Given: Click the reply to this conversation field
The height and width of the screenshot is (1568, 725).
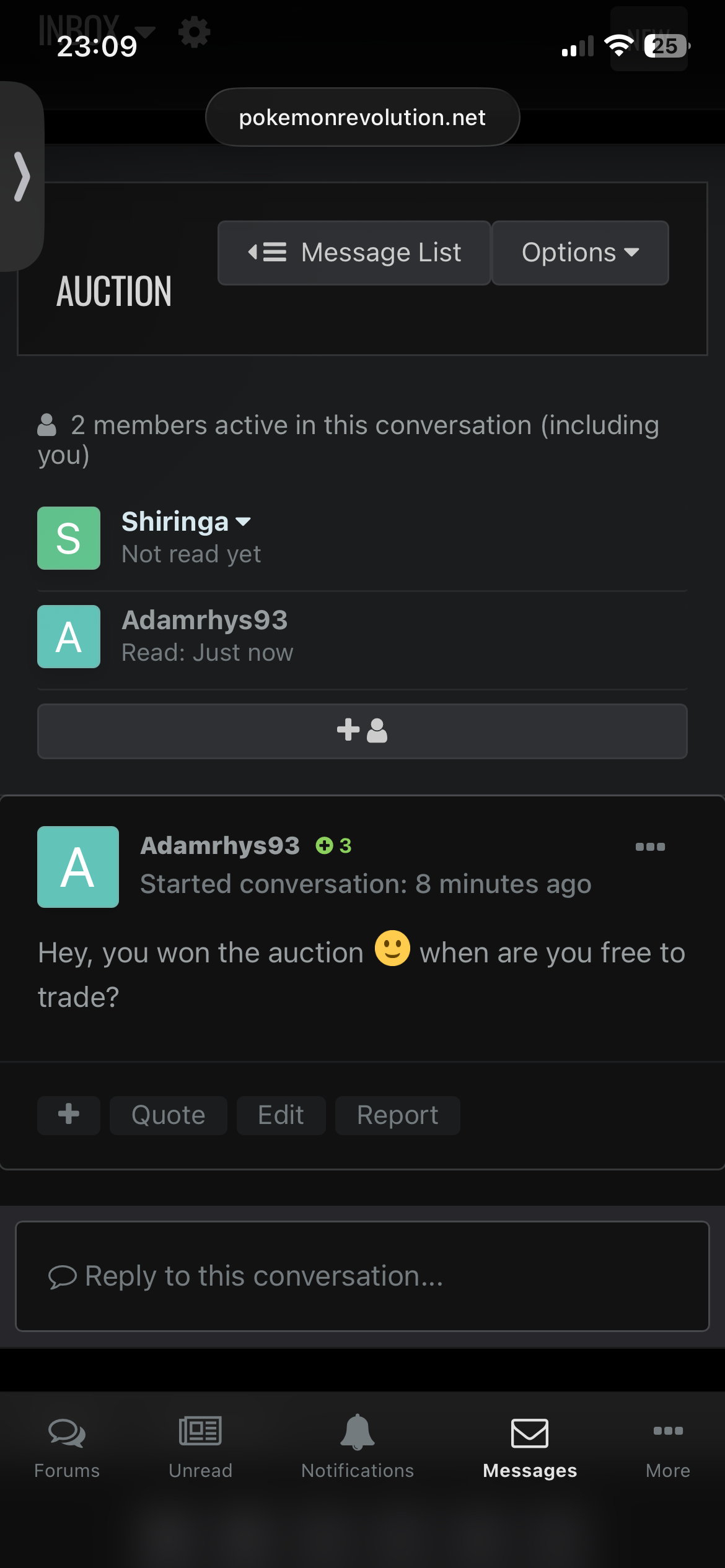Looking at the screenshot, I should pos(362,1276).
